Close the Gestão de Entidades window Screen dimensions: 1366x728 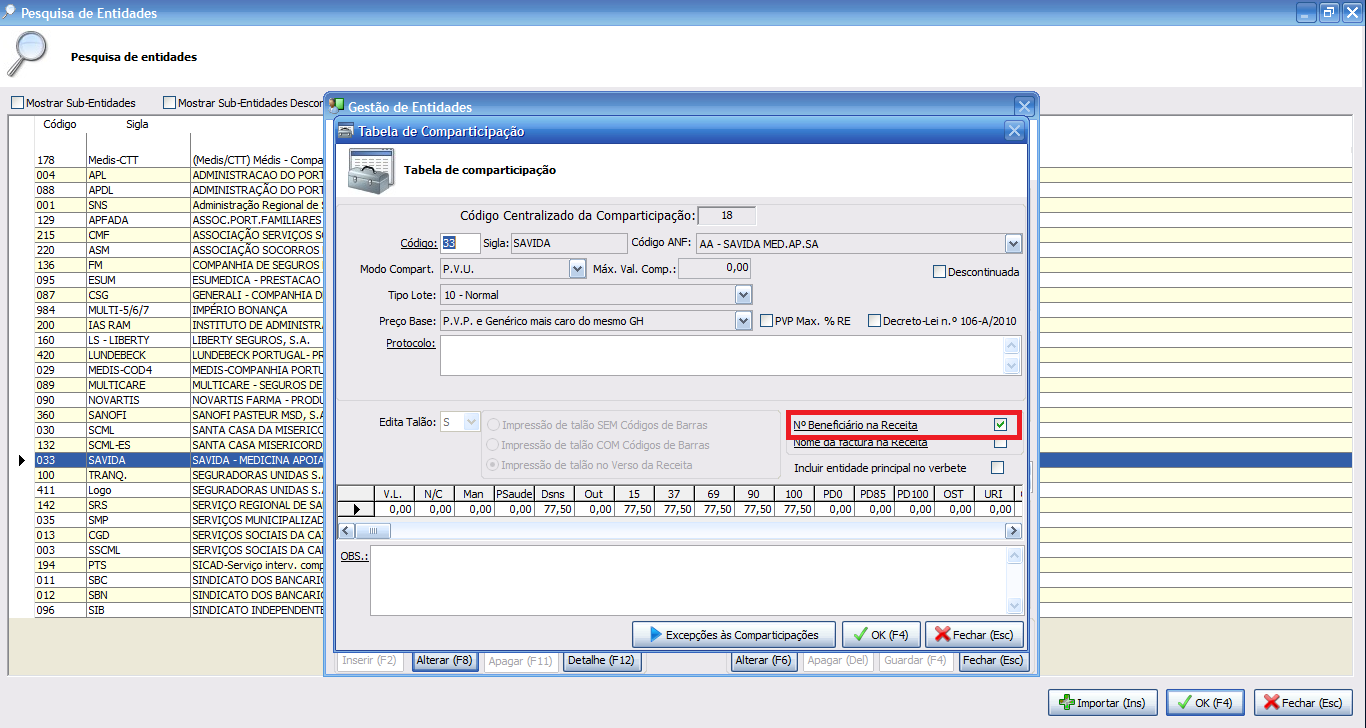tap(1023, 107)
